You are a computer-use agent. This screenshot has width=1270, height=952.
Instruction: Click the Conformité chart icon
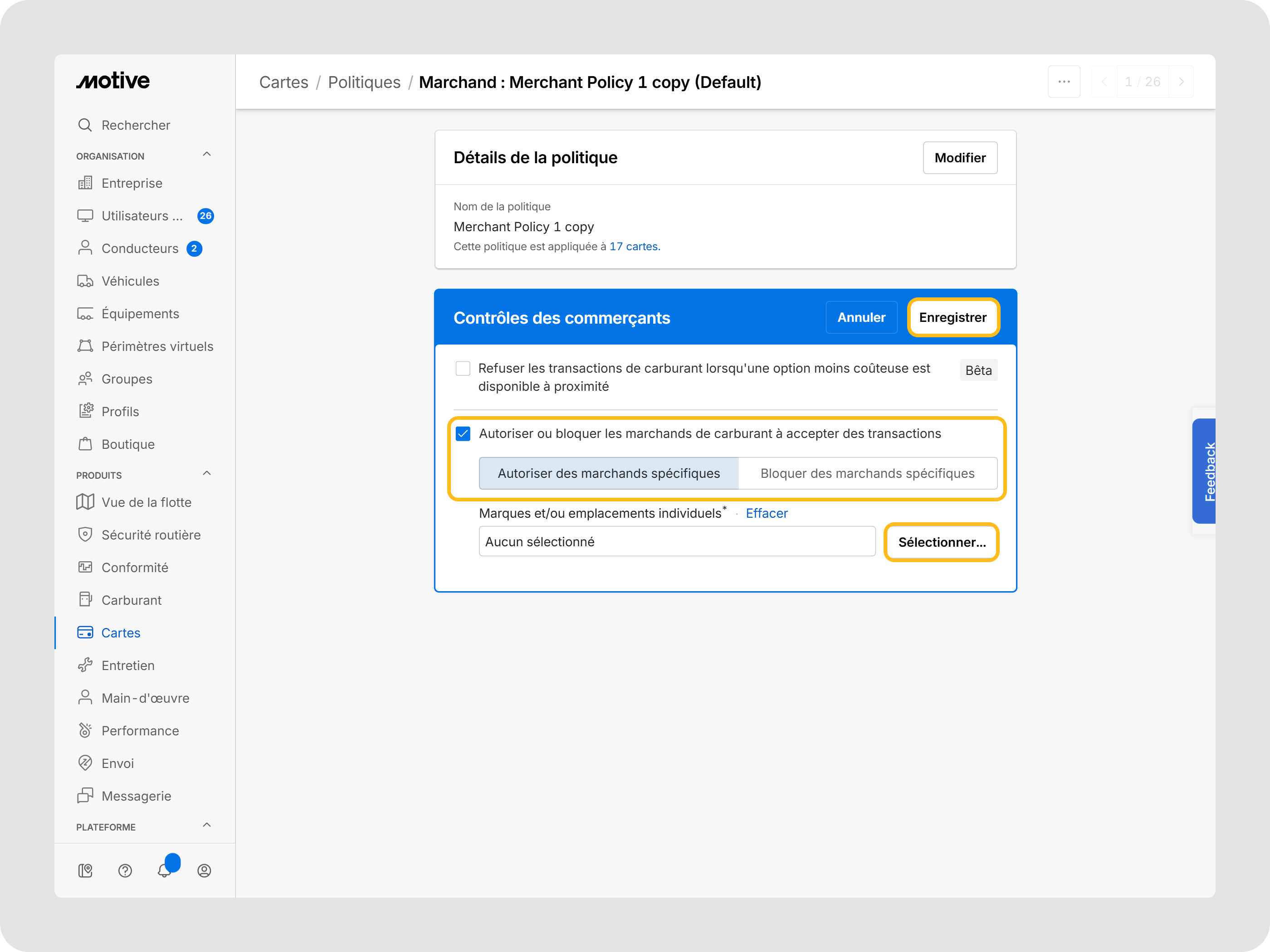[85, 567]
